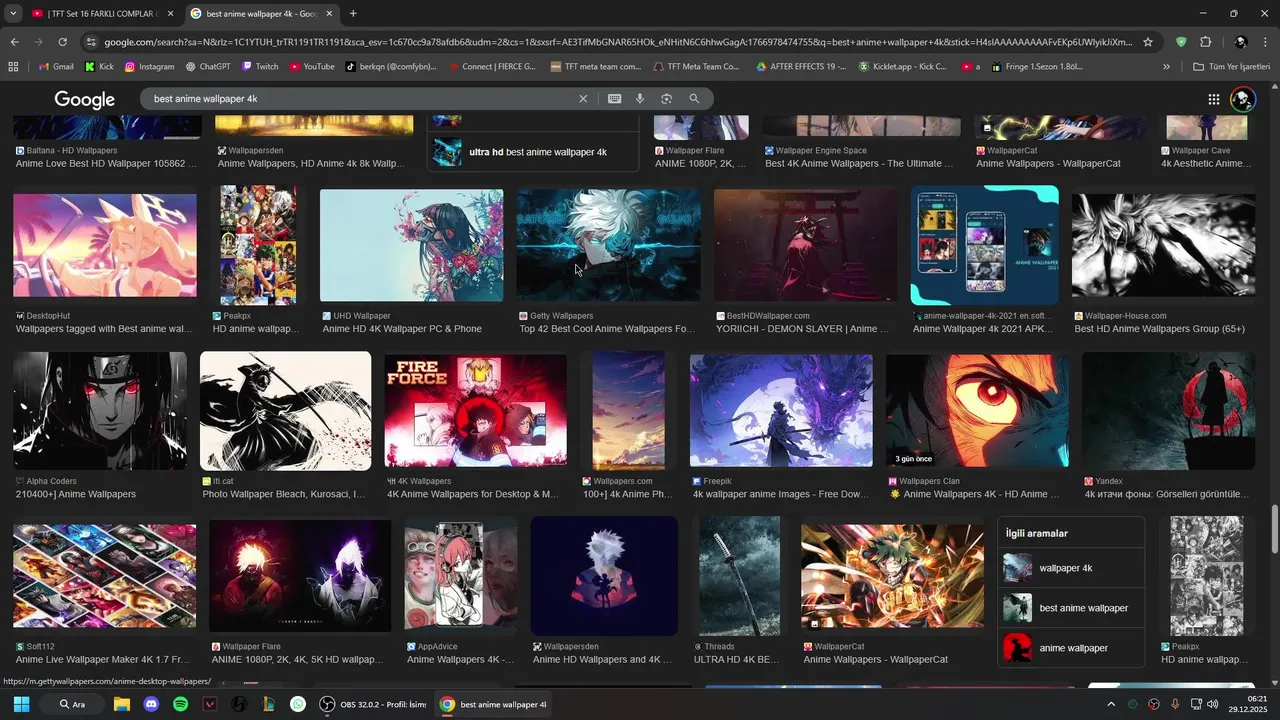Bookmark this page with the star icon
Viewport: 1280px width, 720px height.
(1148, 42)
